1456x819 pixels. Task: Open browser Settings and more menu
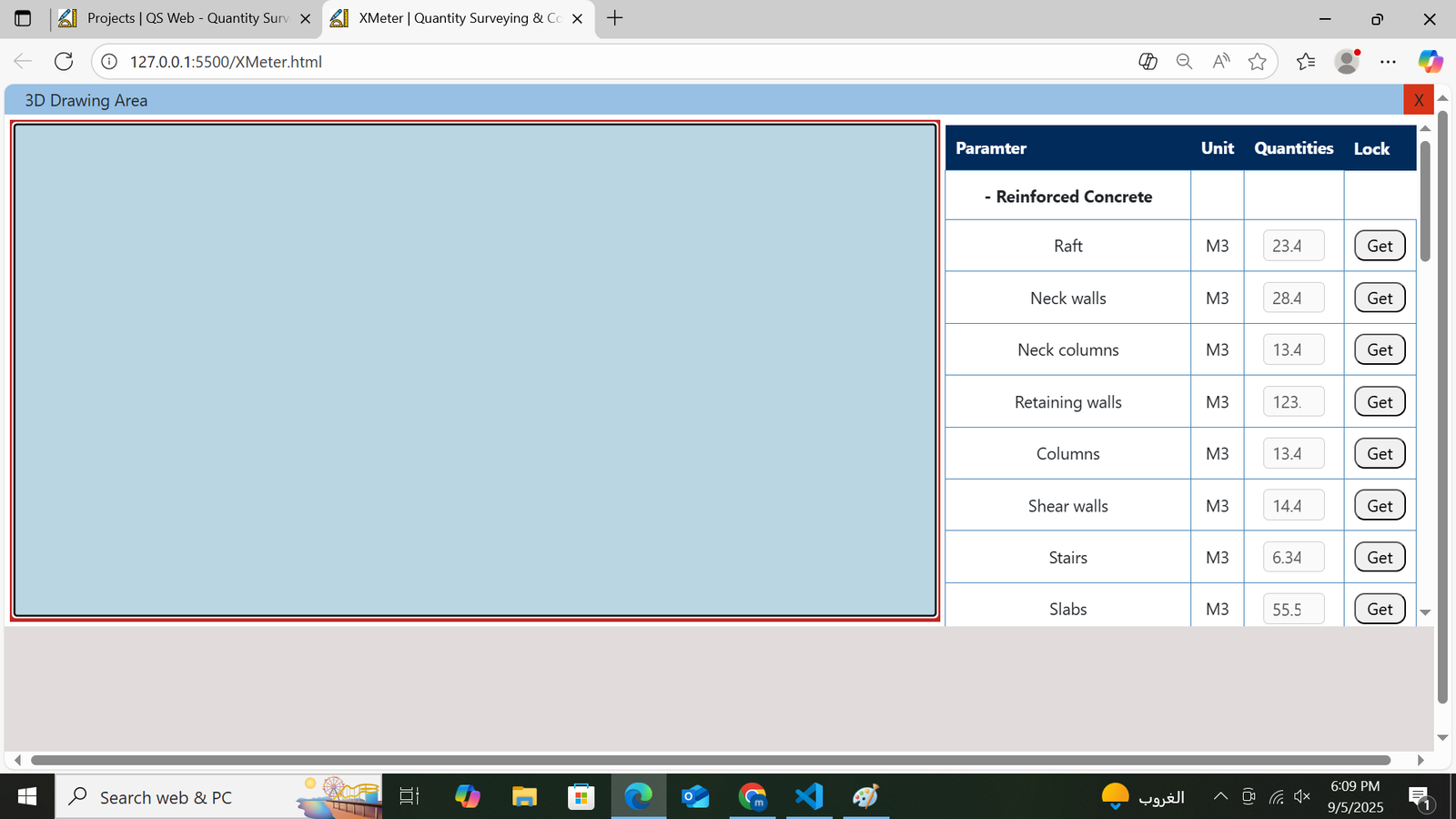tap(1388, 62)
